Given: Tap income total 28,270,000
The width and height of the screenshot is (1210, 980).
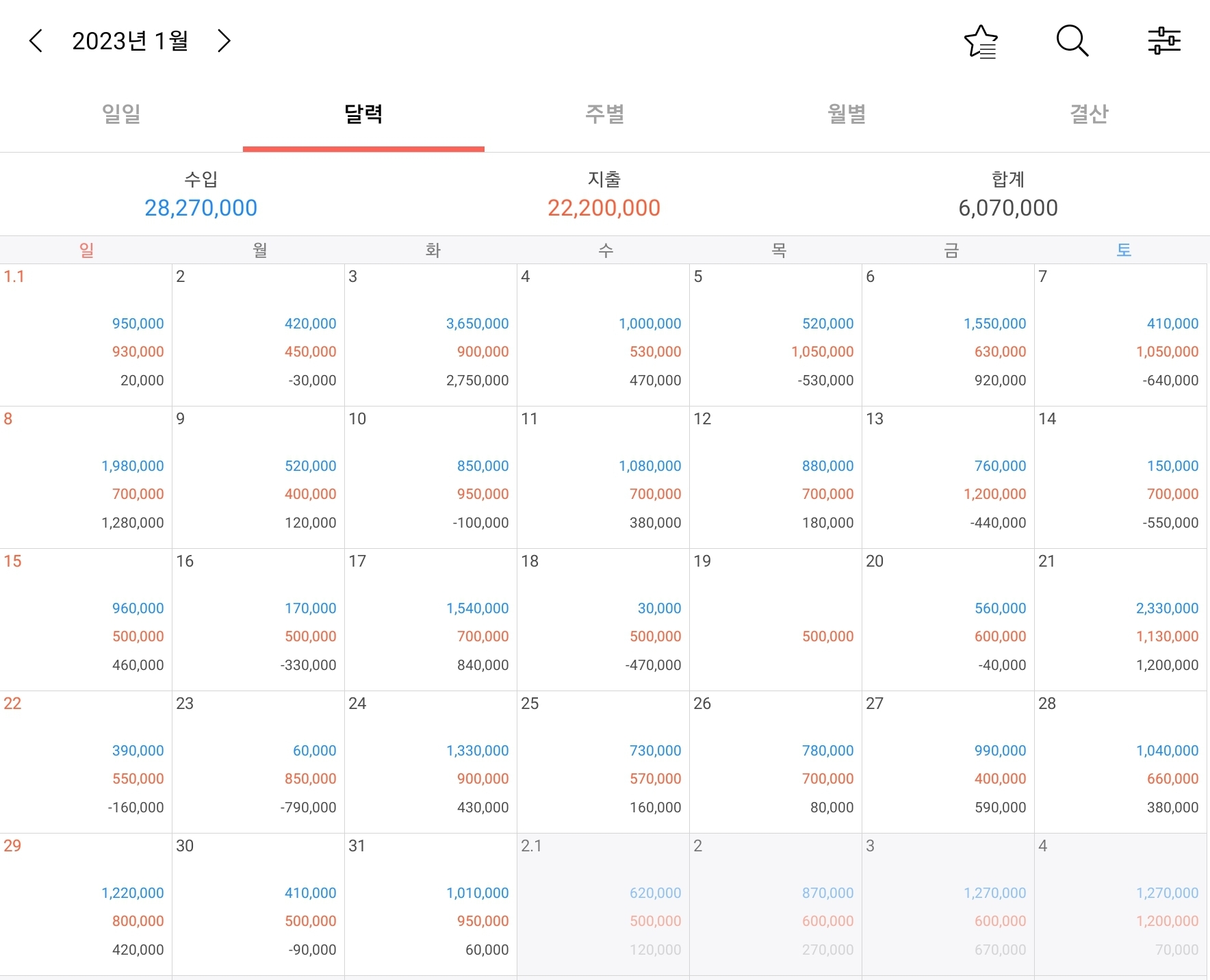Looking at the screenshot, I should click(201, 208).
